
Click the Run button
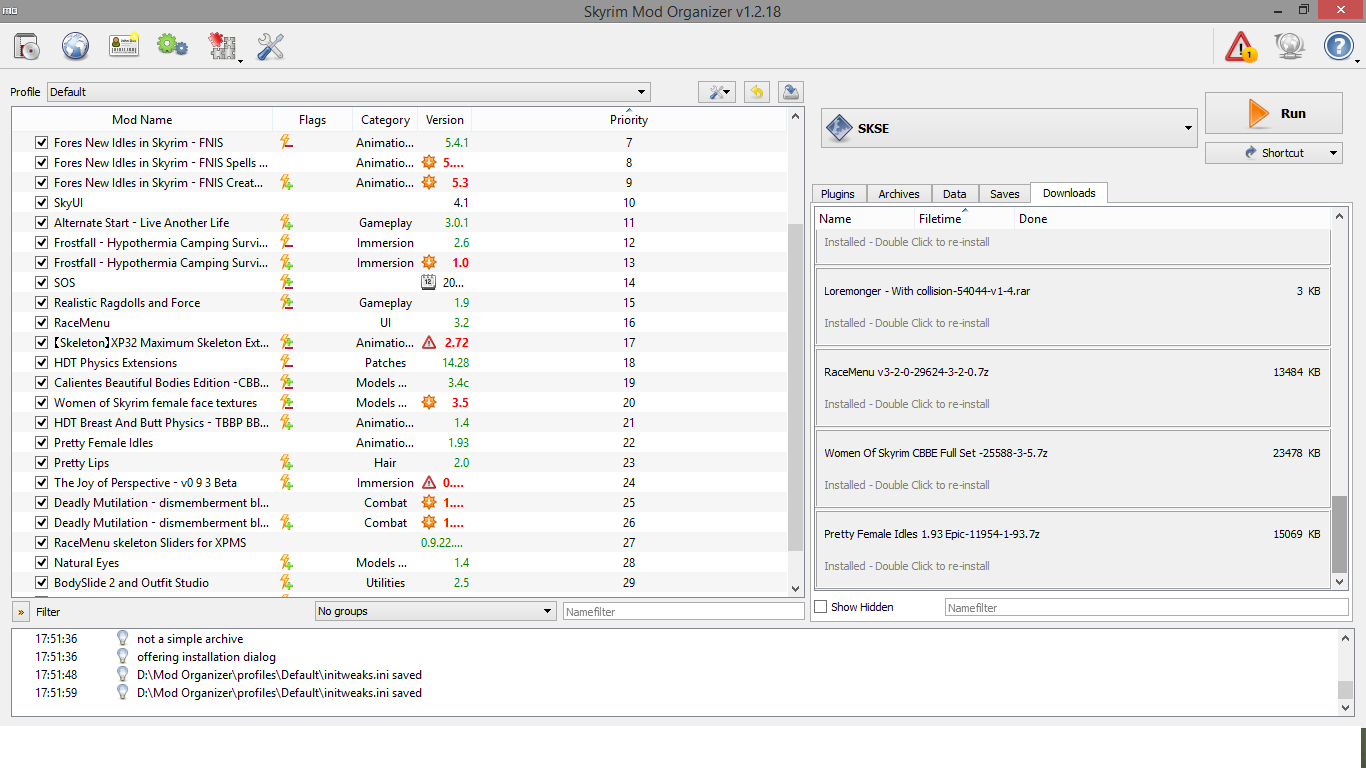tap(1273, 113)
